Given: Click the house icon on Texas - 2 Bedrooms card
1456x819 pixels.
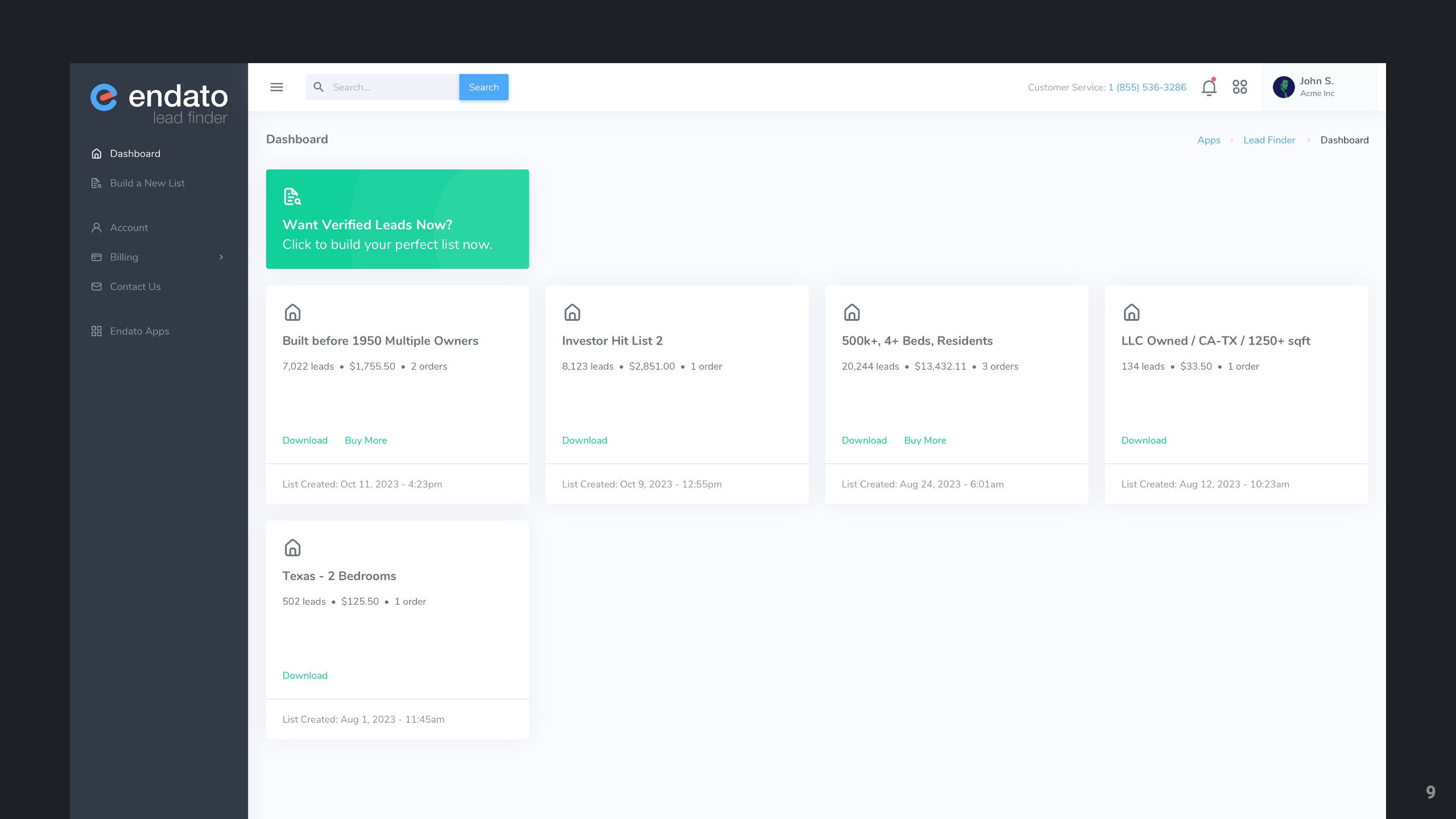Looking at the screenshot, I should (292, 548).
